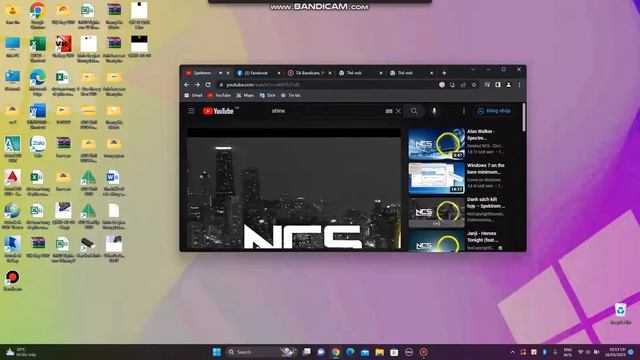Viewport: 640px width, 360px height.
Task: Open Bandicam from the taskbar
Action: (424, 352)
